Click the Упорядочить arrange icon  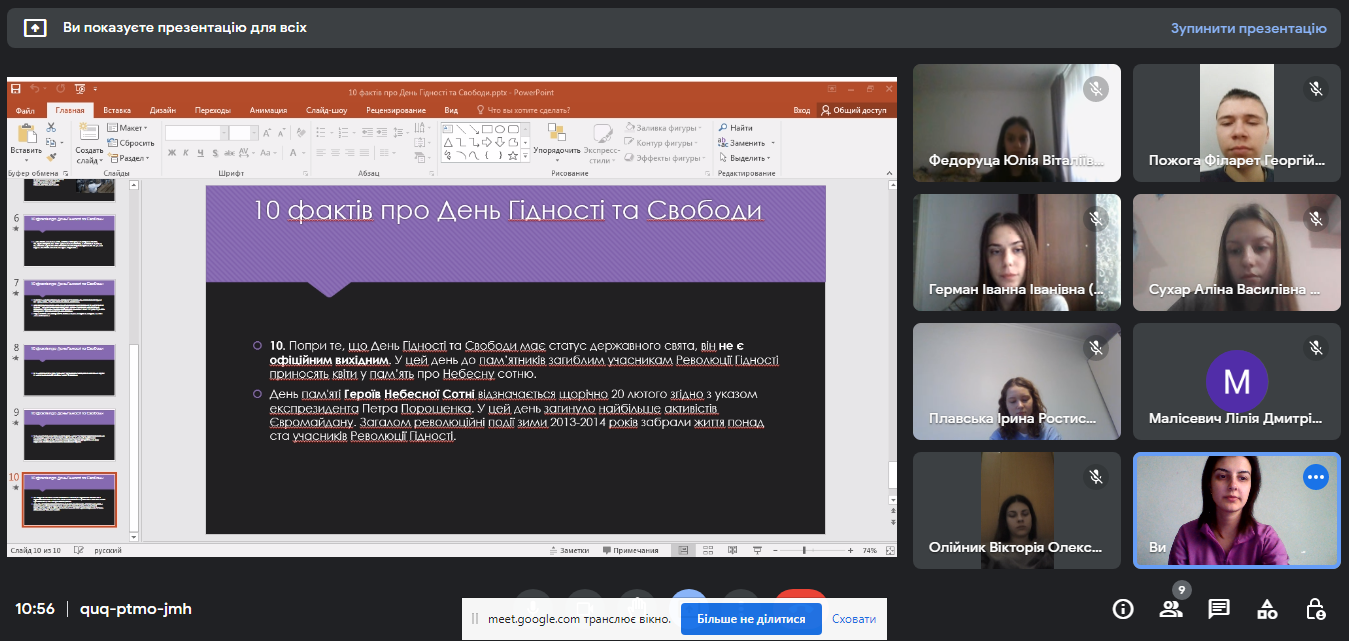(x=556, y=133)
